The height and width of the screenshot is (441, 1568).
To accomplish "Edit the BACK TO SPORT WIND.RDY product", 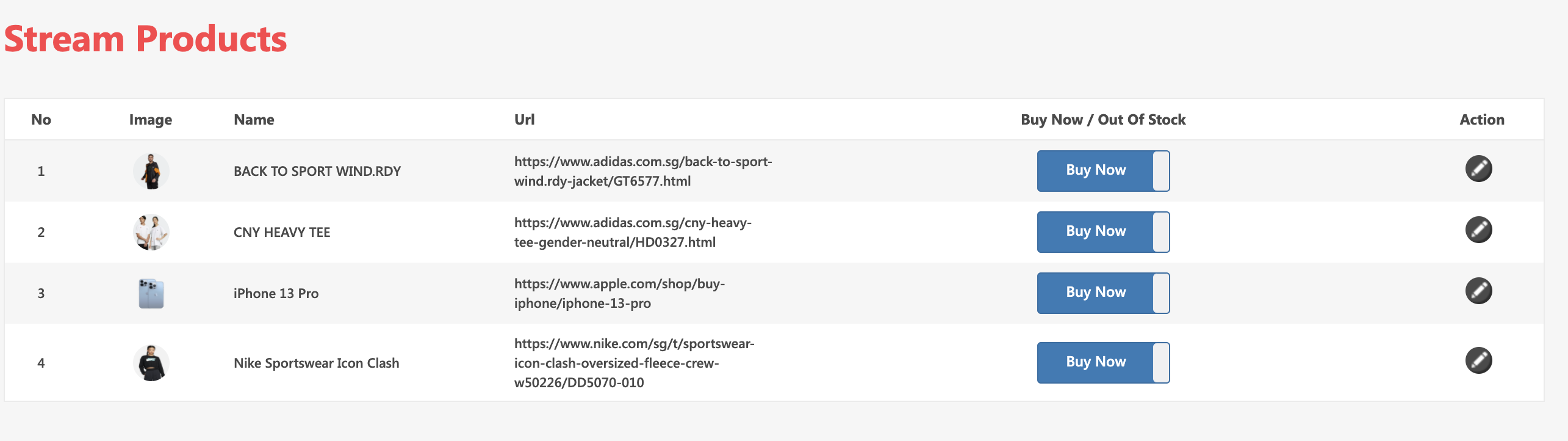I will 1478,169.
